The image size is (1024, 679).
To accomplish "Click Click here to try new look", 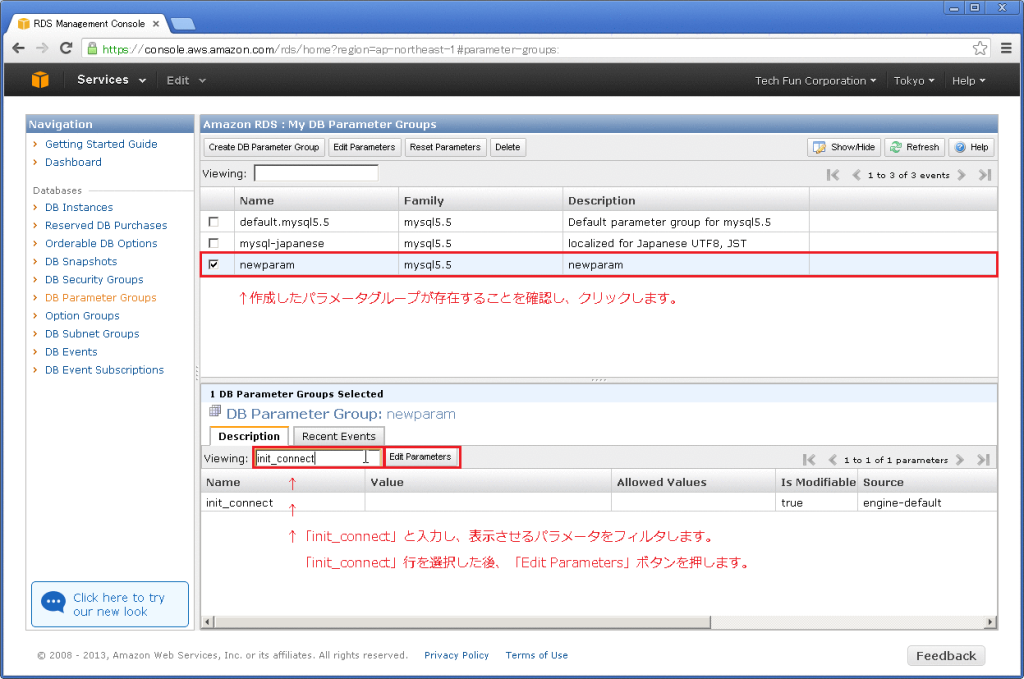I will coord(110,604).
